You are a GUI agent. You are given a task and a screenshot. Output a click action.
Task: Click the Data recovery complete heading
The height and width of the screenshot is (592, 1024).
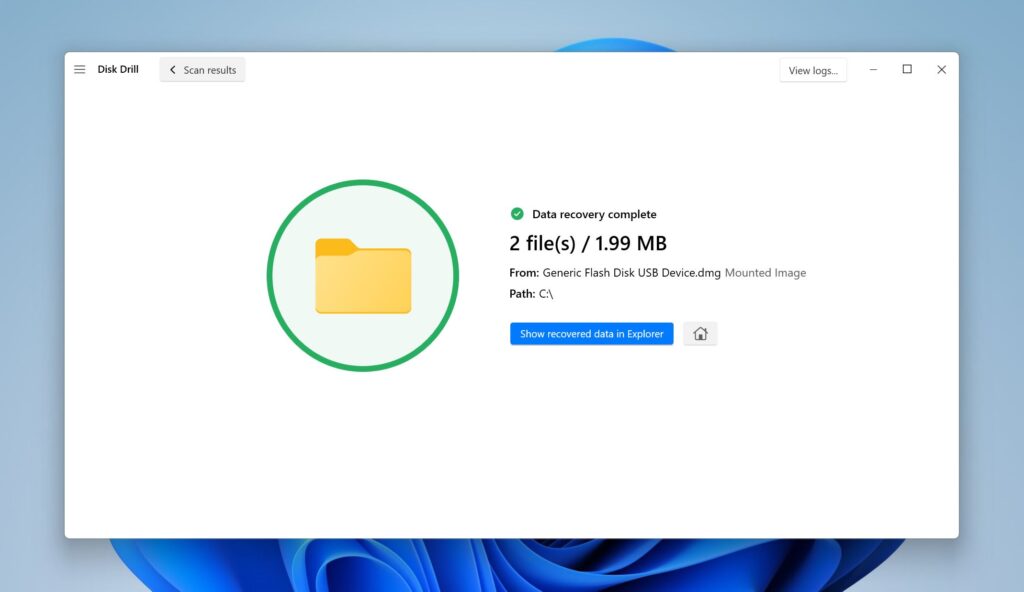pos(595,213)
